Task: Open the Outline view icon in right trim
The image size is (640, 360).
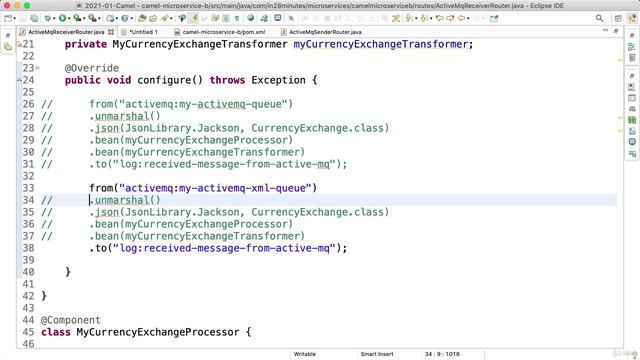Action: [632, 47]
